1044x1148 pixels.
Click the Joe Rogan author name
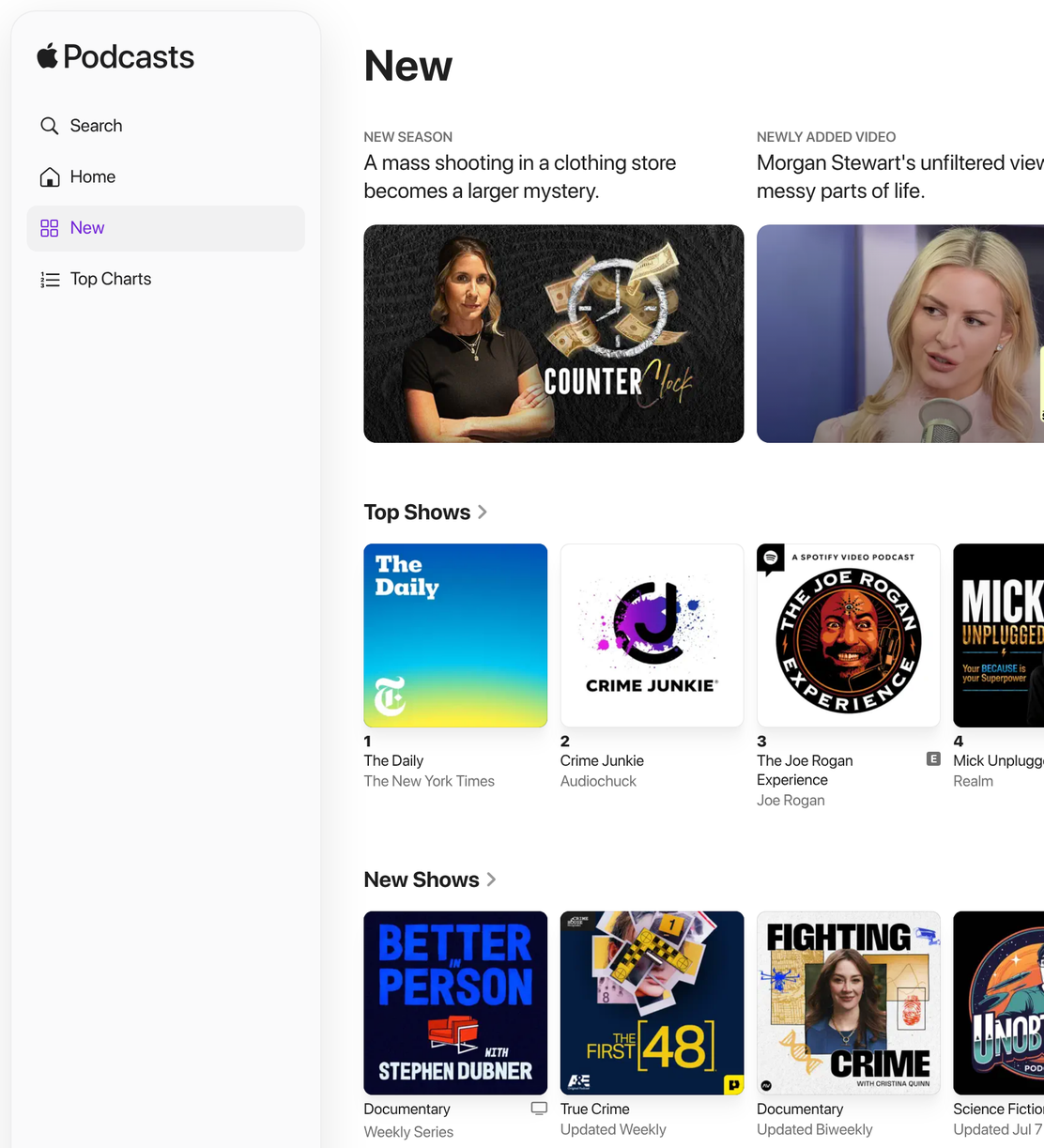click(791, 800)
